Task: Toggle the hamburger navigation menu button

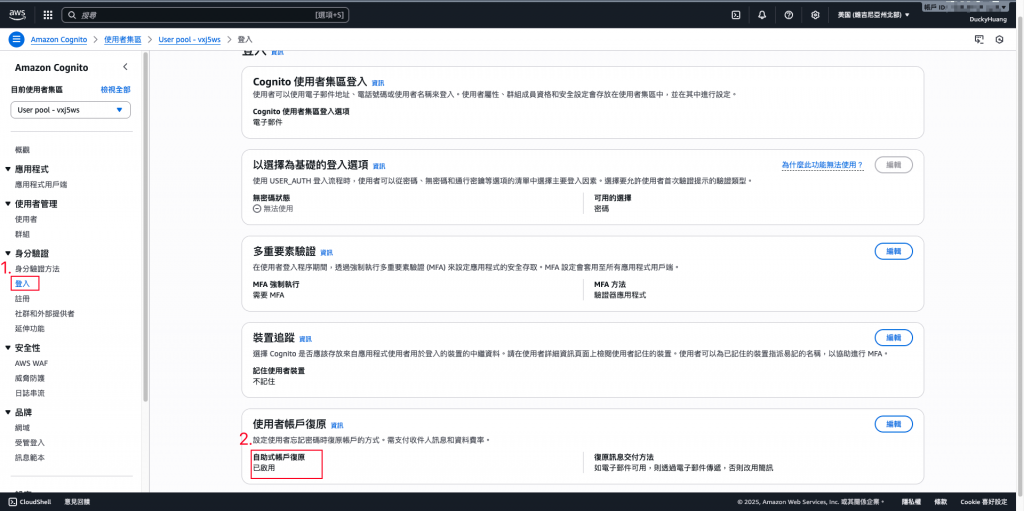Action: [16, 39]
